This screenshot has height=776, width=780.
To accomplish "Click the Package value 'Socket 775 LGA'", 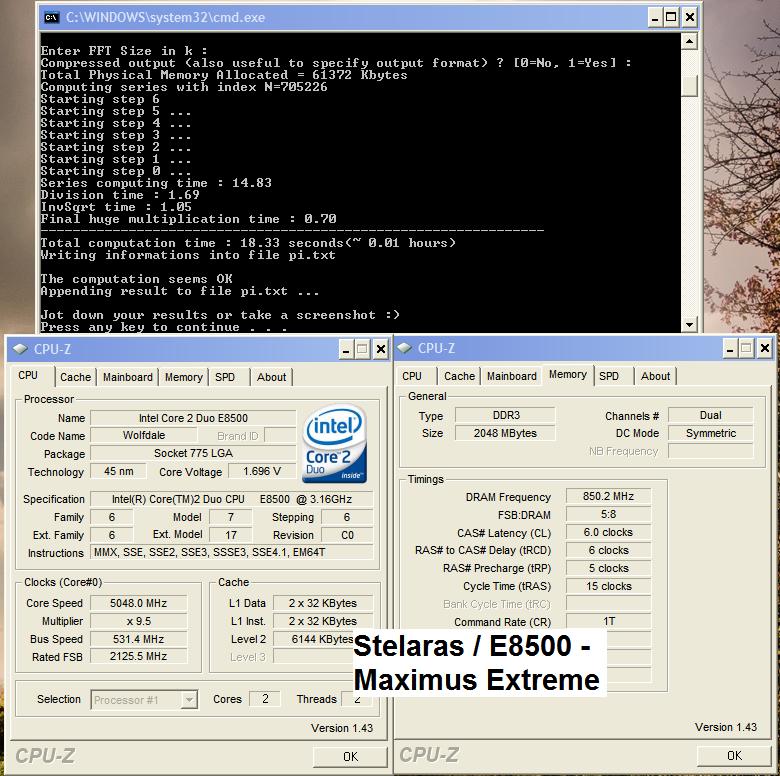I will pos(193,453).
